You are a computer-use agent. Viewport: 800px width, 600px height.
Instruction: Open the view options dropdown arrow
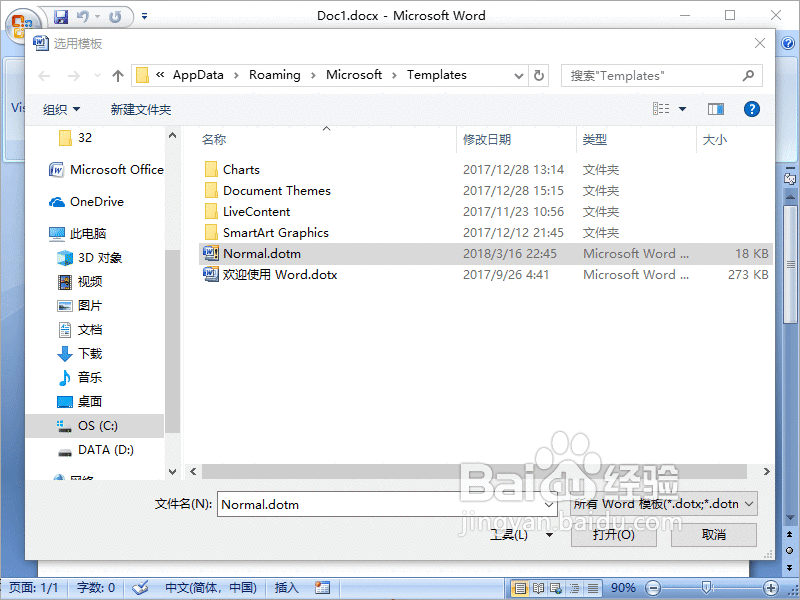click(682, 109)
